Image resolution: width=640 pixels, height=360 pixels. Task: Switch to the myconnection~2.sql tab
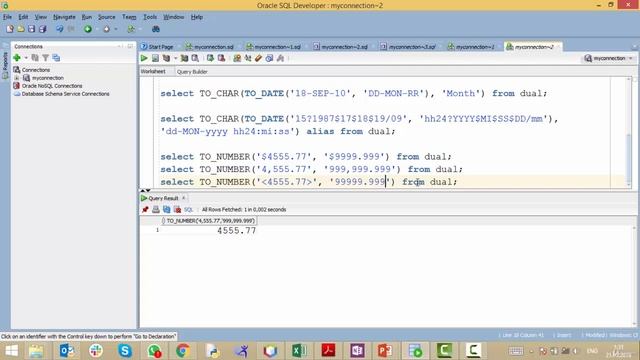click(340, 47)
